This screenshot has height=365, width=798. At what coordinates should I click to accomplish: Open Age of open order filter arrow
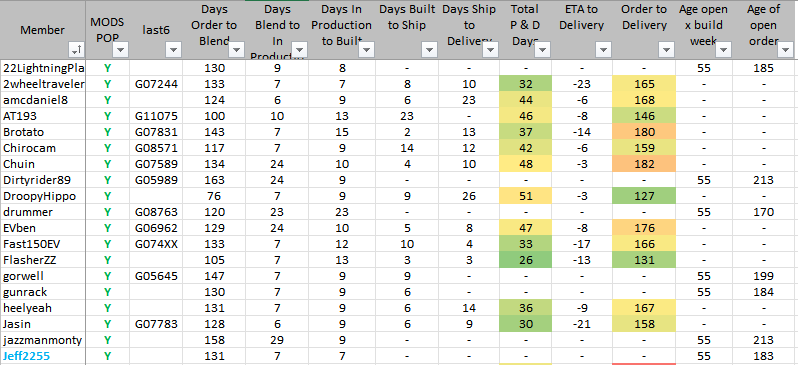[786, 50]
